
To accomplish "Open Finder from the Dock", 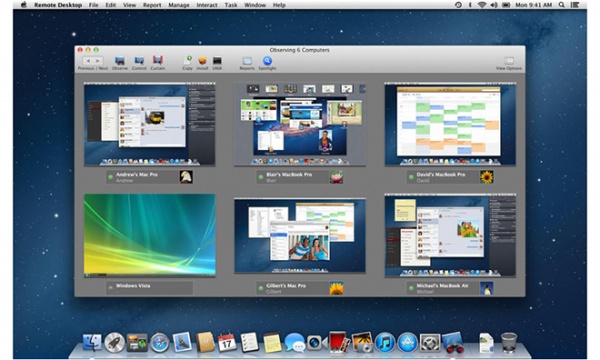I will click(x=92, y=342).
